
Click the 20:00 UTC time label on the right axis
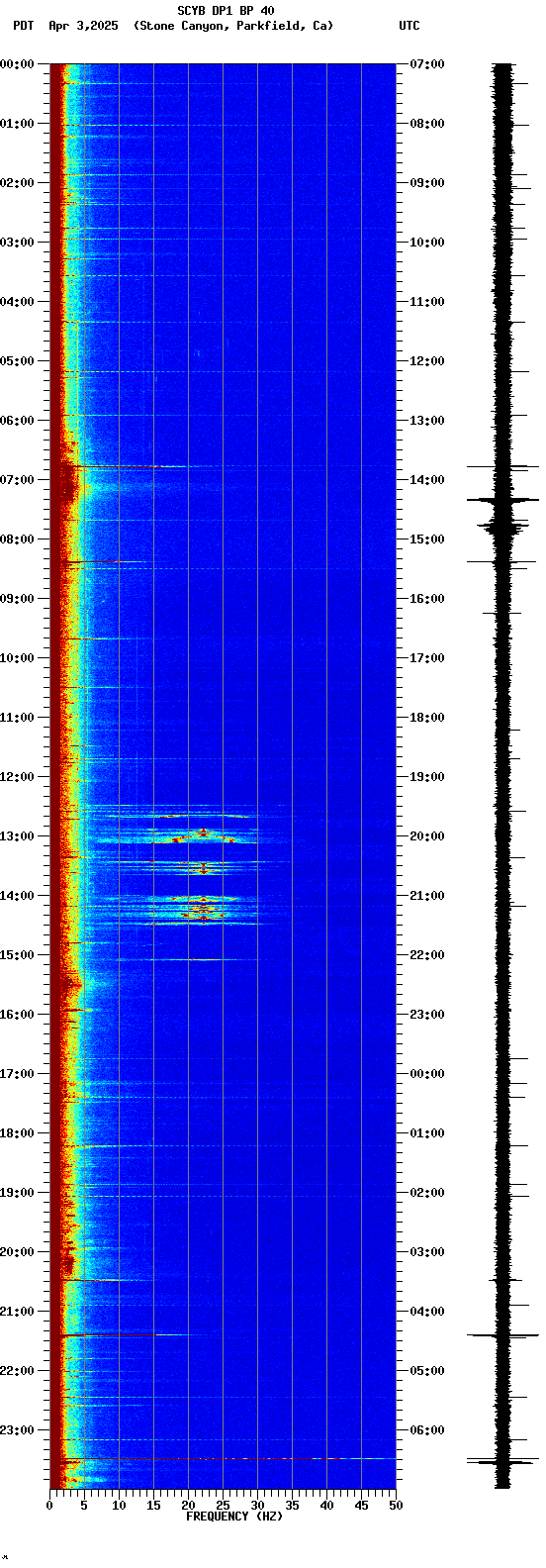coord(427,836)
